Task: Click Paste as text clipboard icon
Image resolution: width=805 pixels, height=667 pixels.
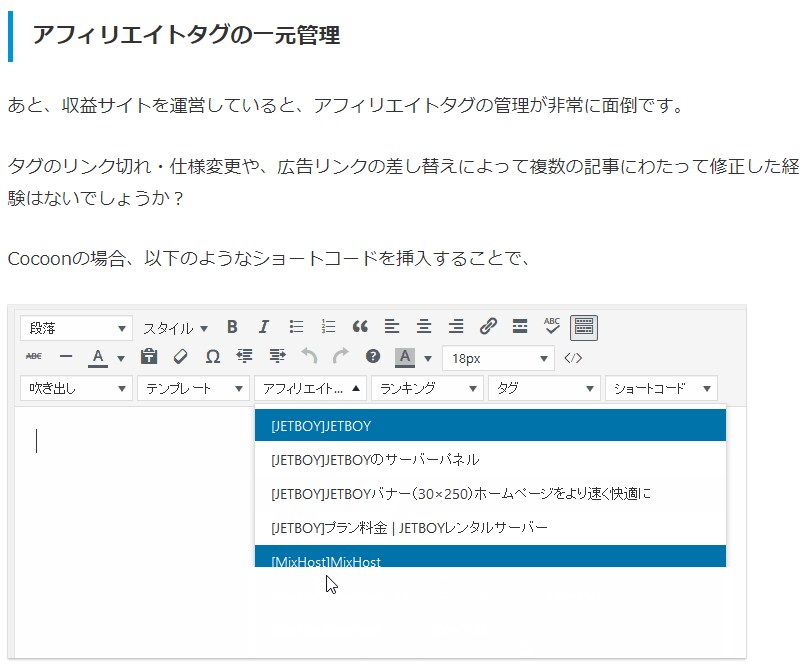Action: pyautogui.click(x=149, y=356)
